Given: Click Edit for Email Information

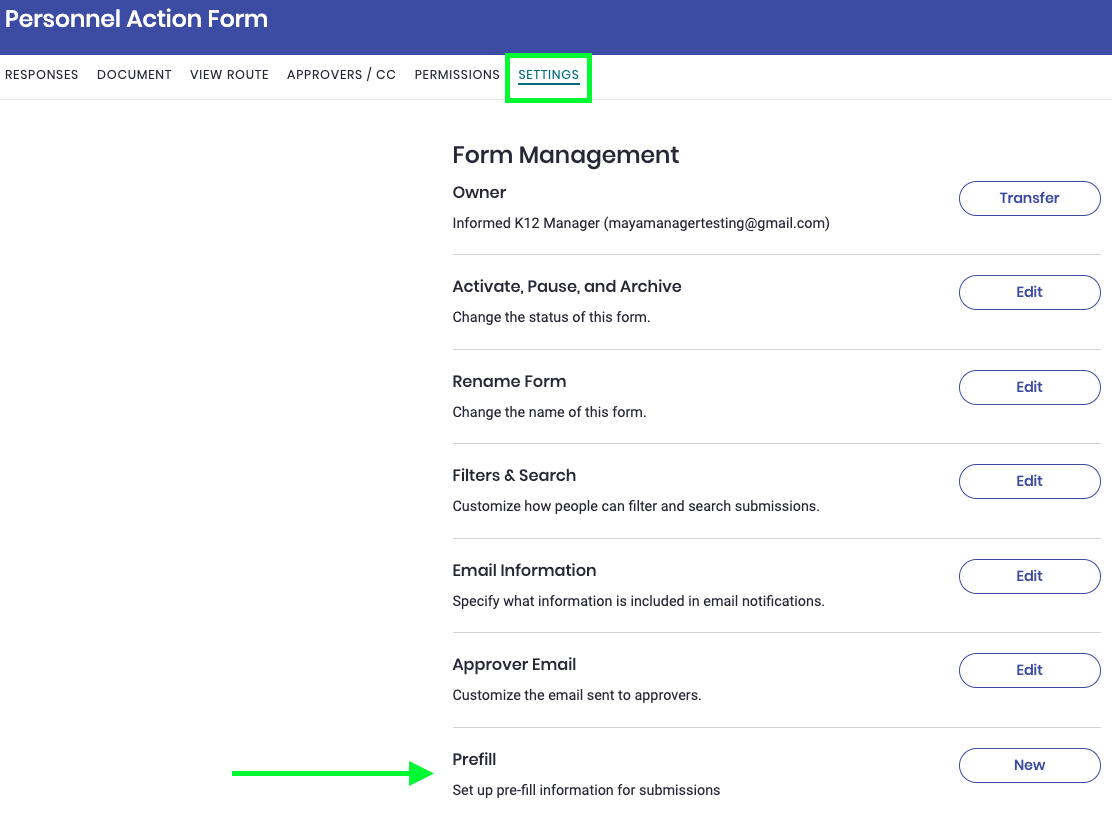Looking at the screenshot, I should [x=1029, y=576].
